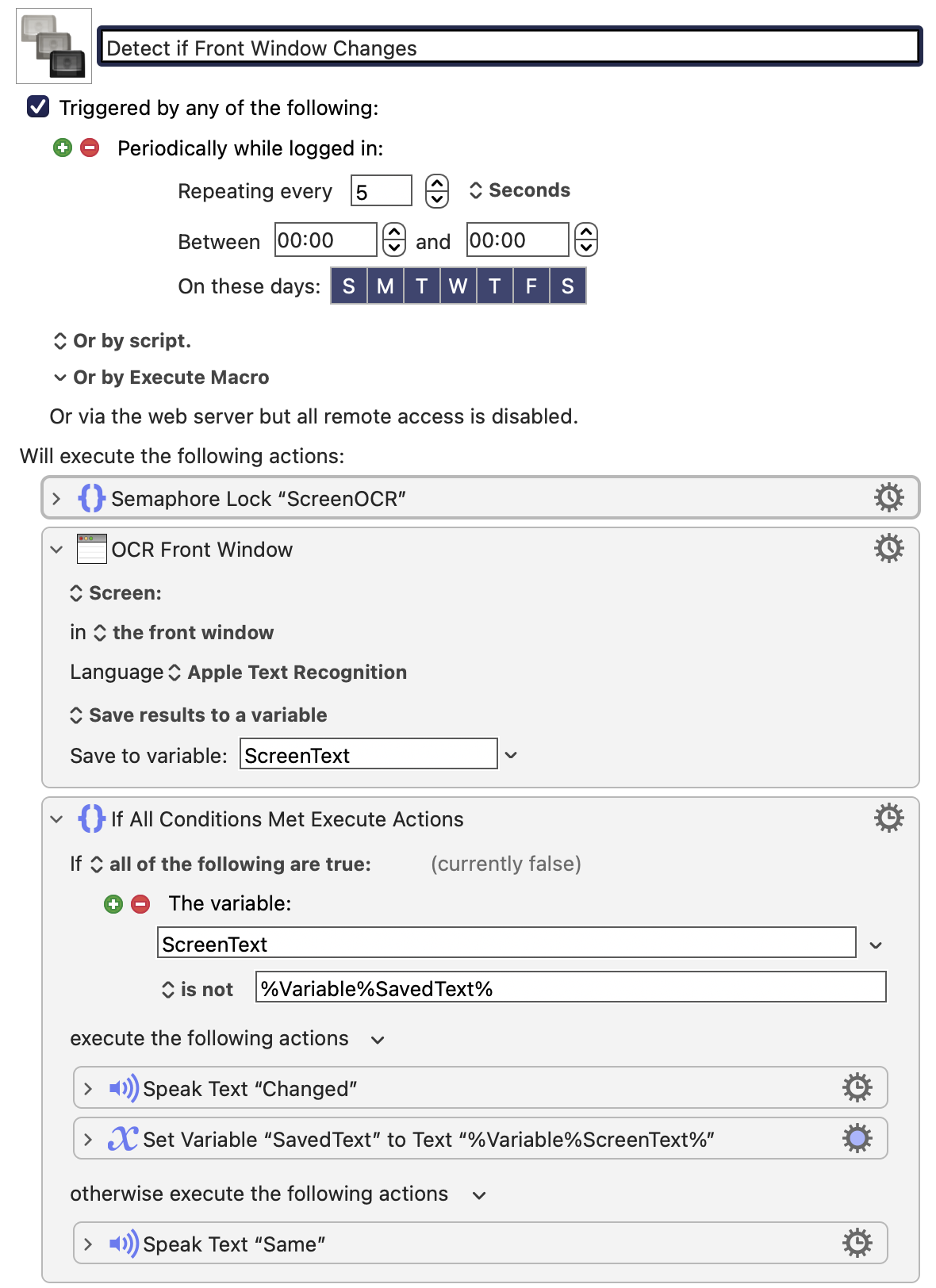Open the "is not" comparison menu
The width and height of the screenshot is (936, 1288).
pos(198,989)
